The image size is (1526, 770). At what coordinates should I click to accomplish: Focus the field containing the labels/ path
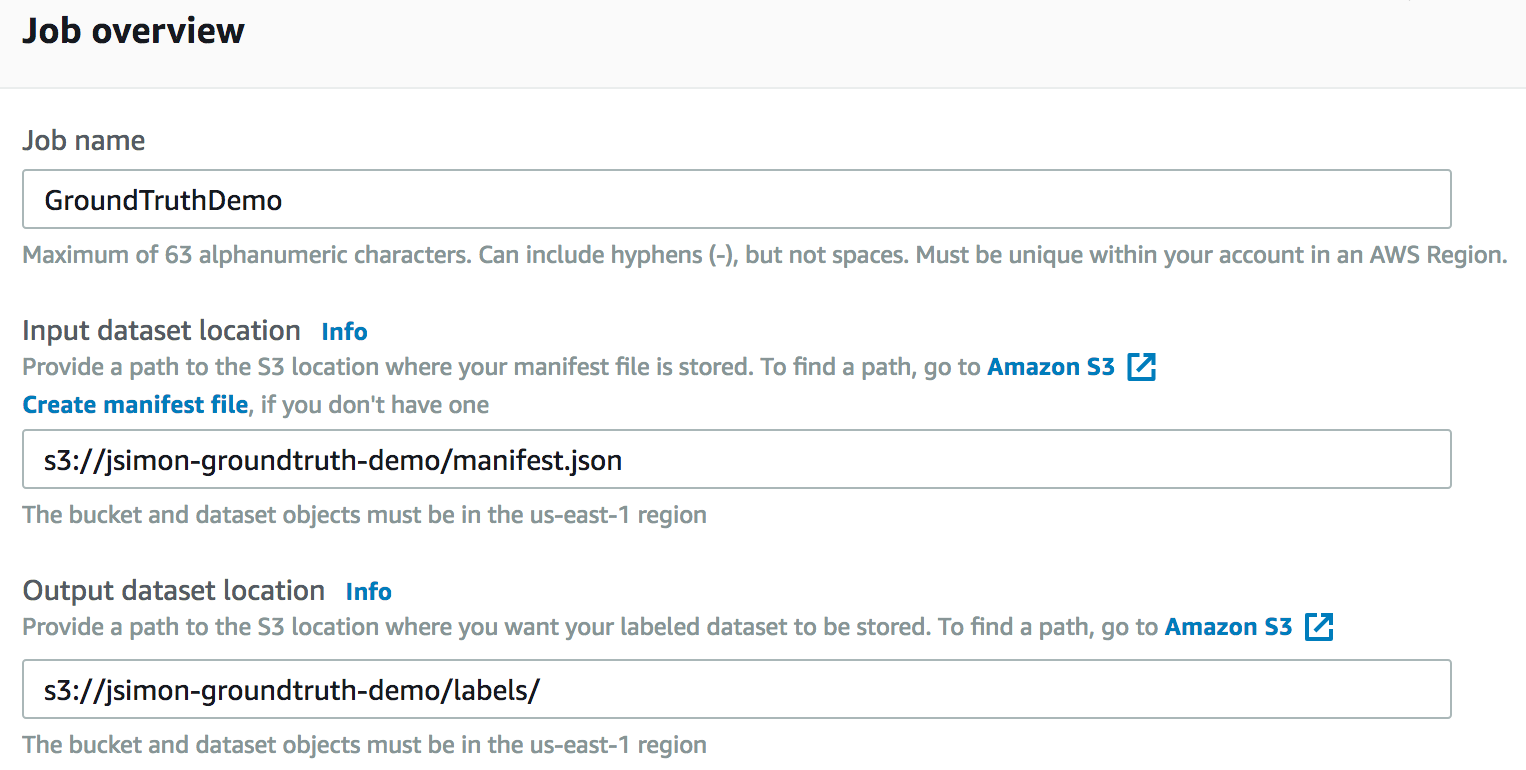click(x=736, y=689)
